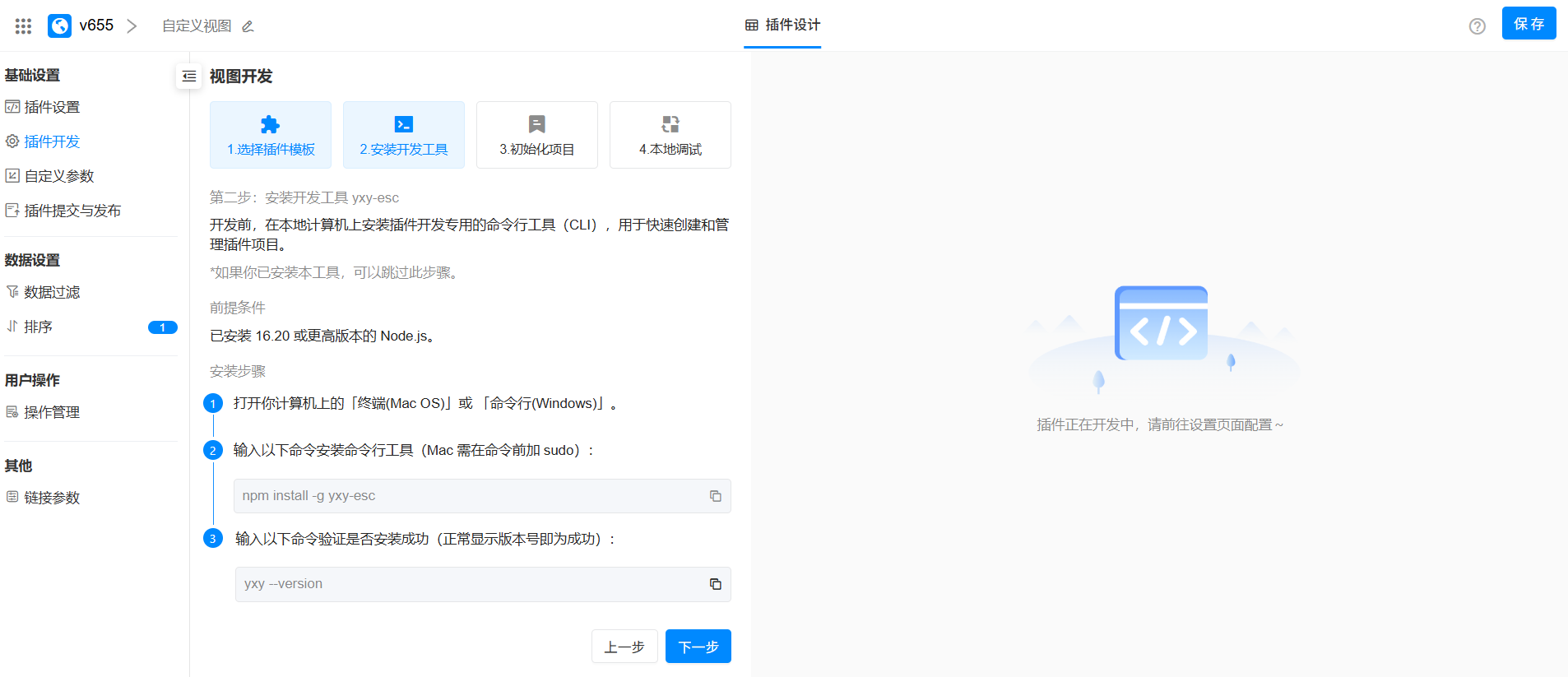Select step 1 选择插件模板
Screen dimensions: 1568x677
[271, 135]
